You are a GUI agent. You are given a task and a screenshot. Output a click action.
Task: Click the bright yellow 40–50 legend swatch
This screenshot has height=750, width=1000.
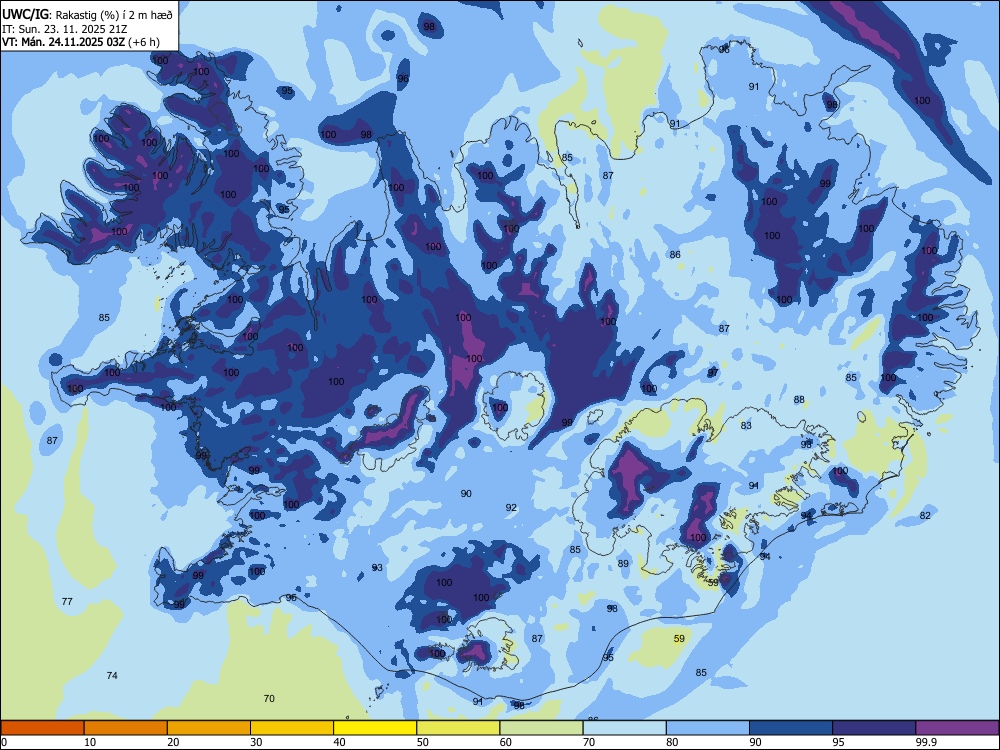(375, 728)
